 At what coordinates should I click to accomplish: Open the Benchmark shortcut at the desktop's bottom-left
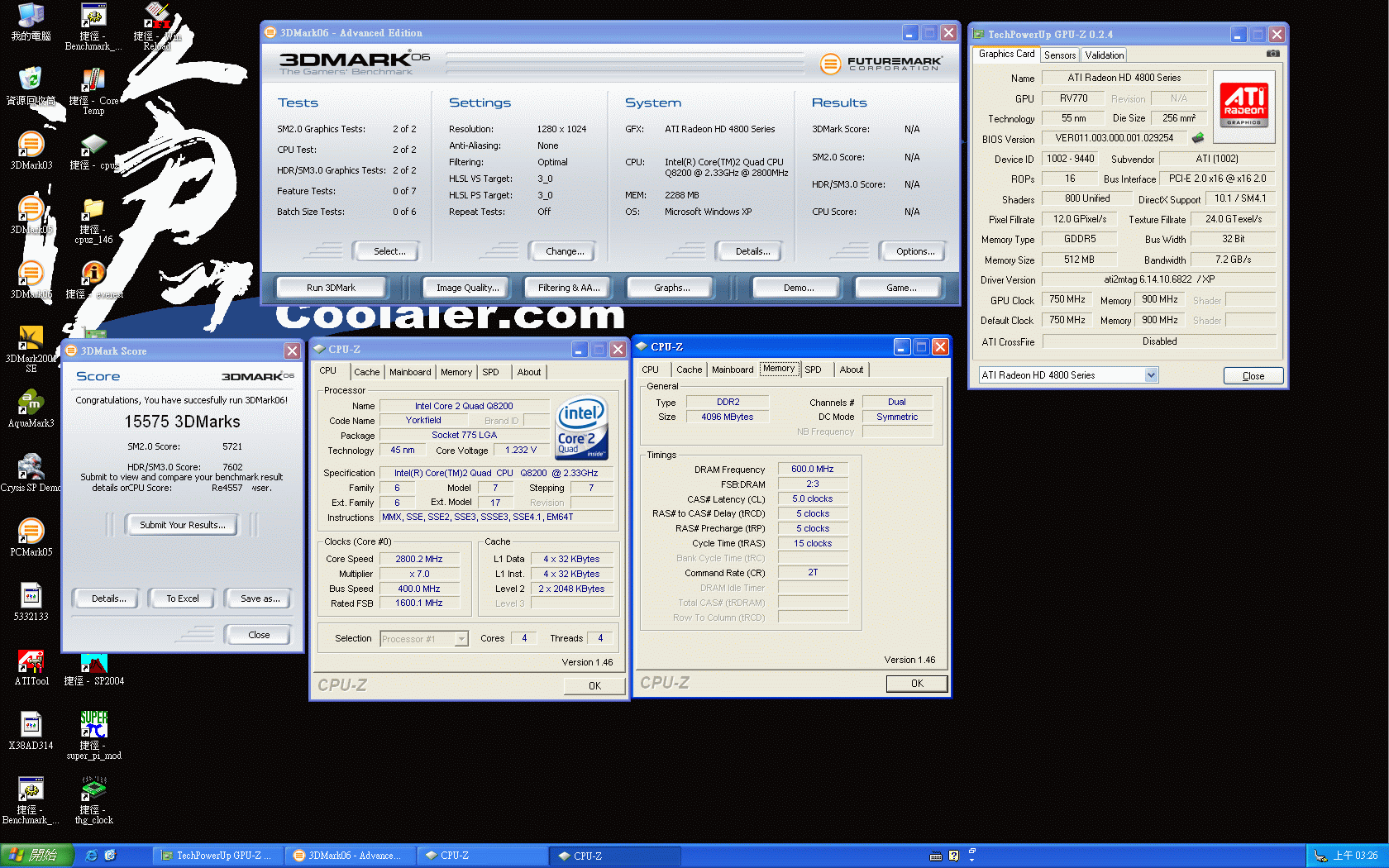coord(31,799)
